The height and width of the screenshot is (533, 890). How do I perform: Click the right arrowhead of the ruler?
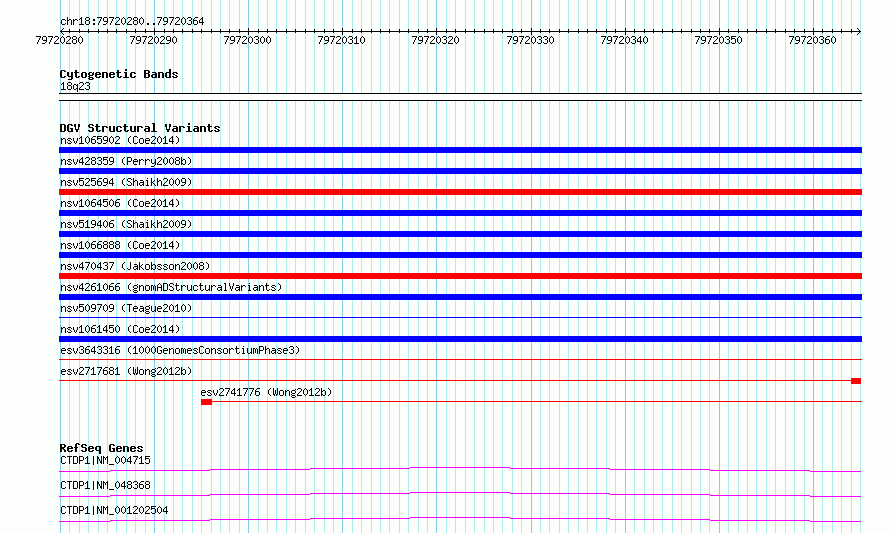(x=859, y=31)
